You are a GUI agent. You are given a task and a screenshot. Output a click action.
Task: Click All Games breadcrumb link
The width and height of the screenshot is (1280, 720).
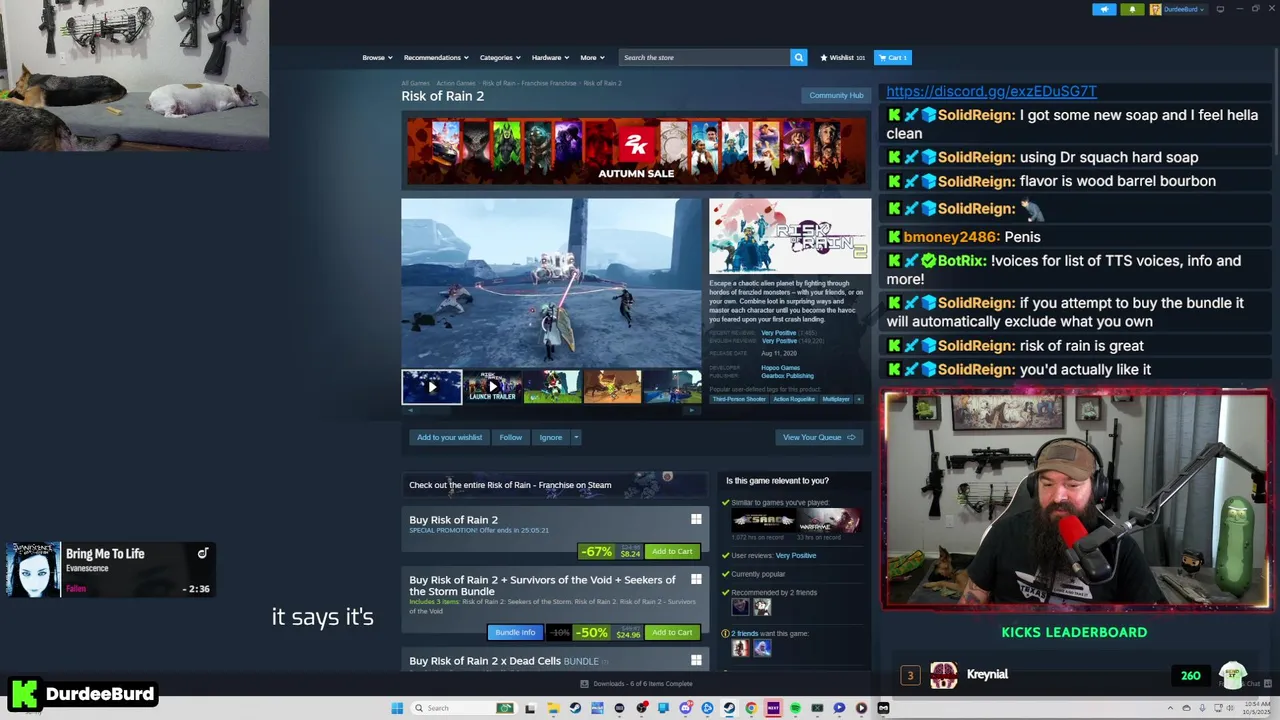(x=415, y=83)
